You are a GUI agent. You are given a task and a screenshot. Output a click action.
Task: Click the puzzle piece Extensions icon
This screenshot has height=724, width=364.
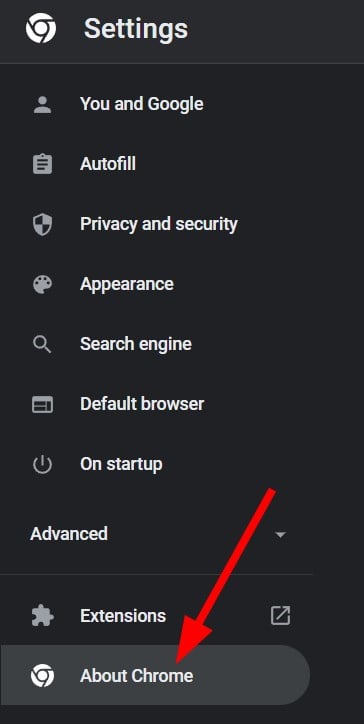coord(42,616)
